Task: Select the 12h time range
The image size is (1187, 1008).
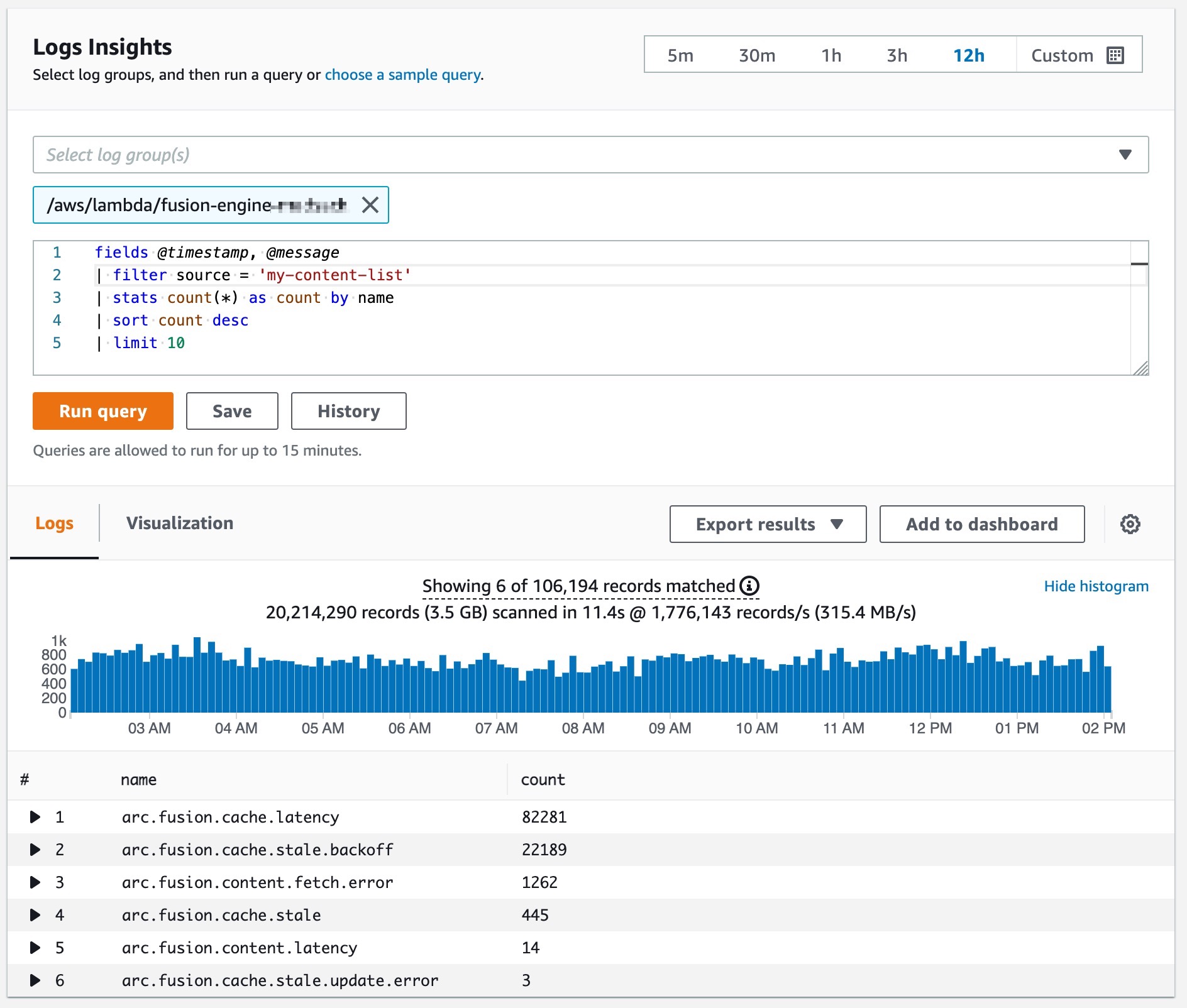Action: 969,55
